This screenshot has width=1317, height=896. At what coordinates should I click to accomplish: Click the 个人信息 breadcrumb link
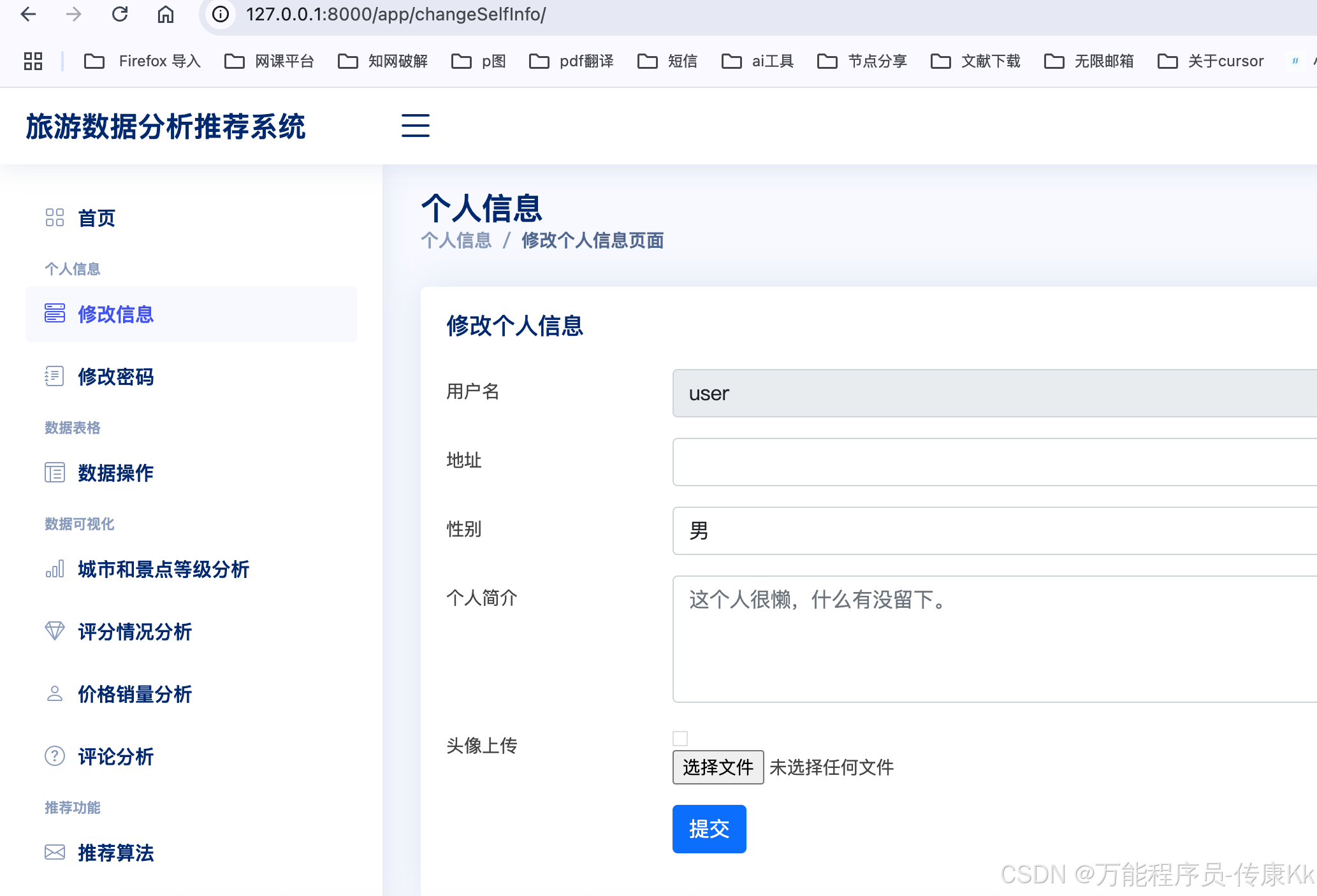(456, 241)
